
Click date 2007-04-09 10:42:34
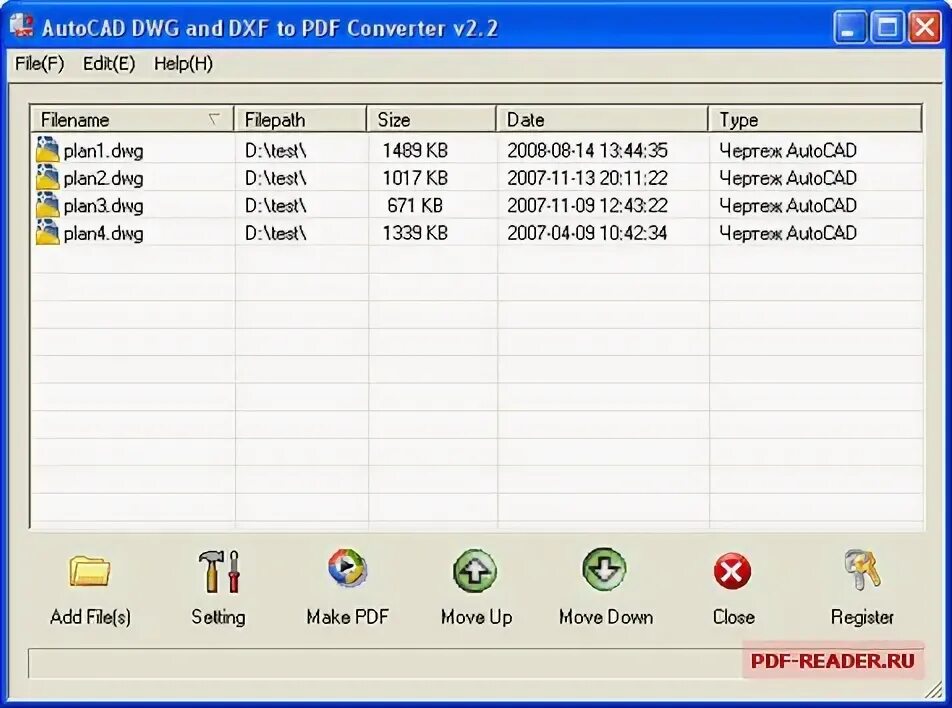point(588,233)
